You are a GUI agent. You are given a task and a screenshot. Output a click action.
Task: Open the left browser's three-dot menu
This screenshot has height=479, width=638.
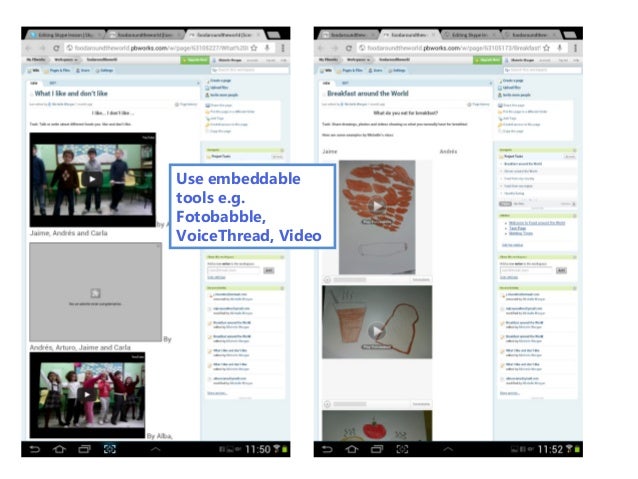[x=283, y=48]
